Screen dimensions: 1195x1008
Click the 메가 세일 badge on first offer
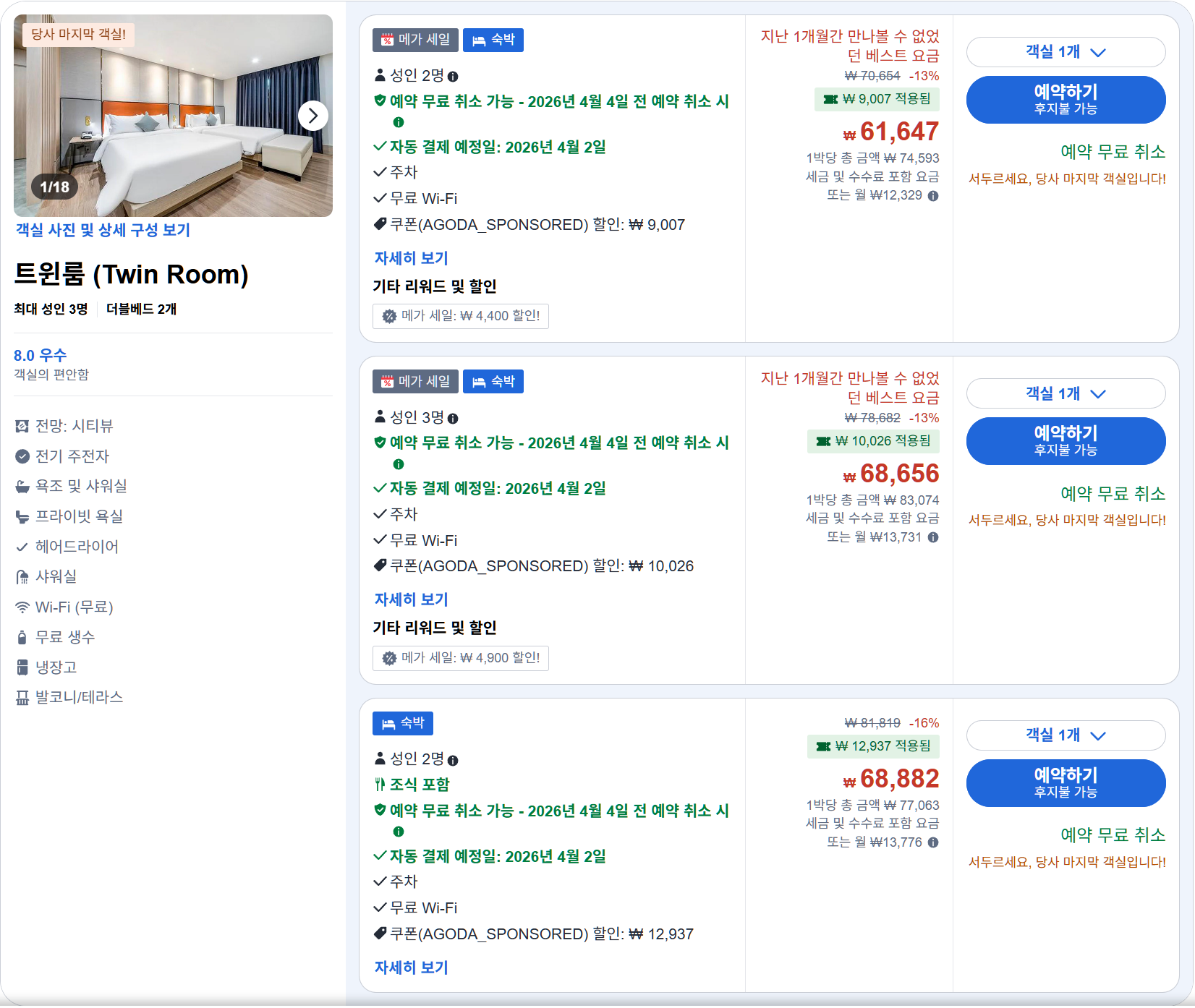pos(415,40)
